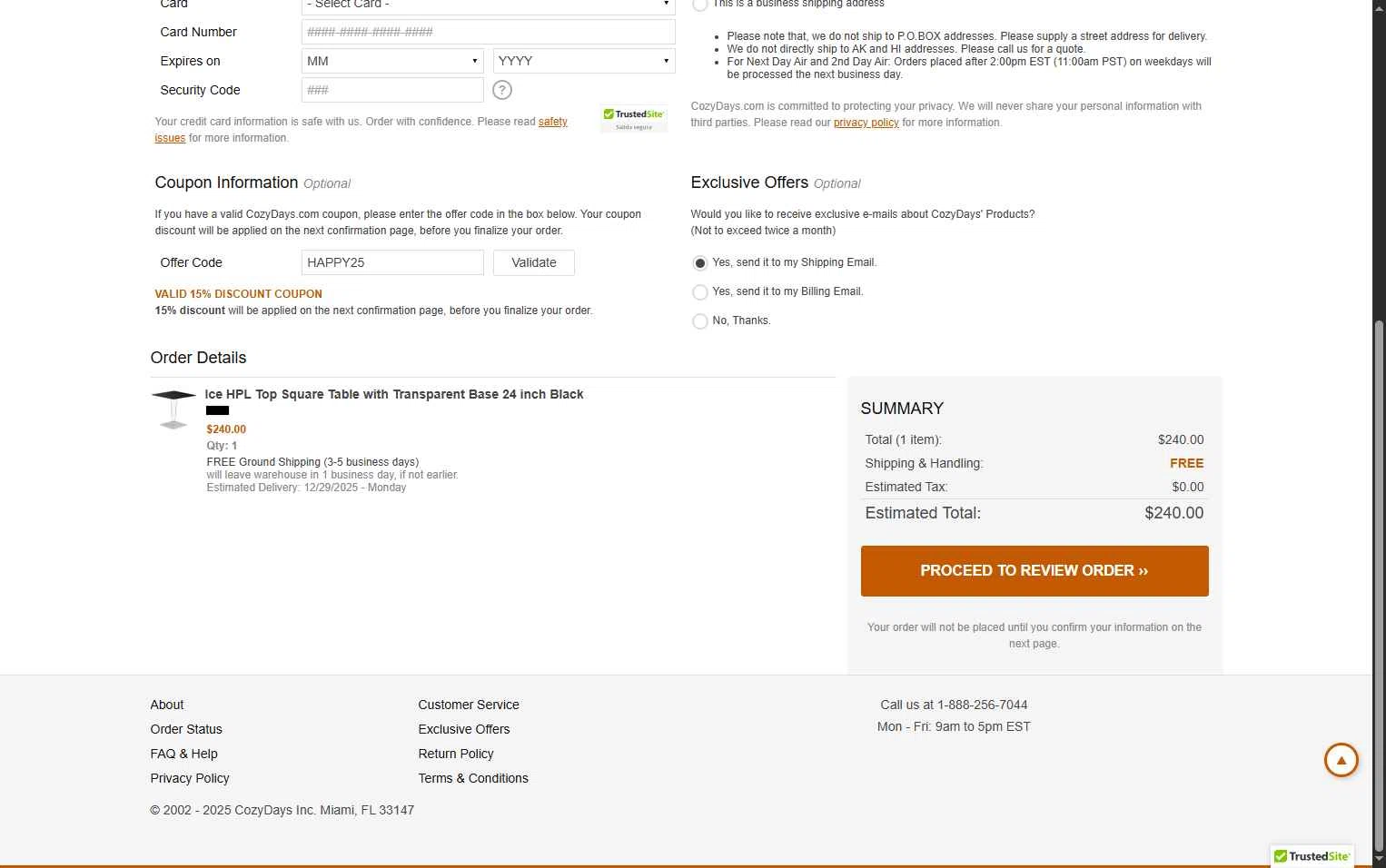Image resolution: width=1386 pixels, height=868 pixels.
Task: Click the Validate coupon button
Action: 534,262
